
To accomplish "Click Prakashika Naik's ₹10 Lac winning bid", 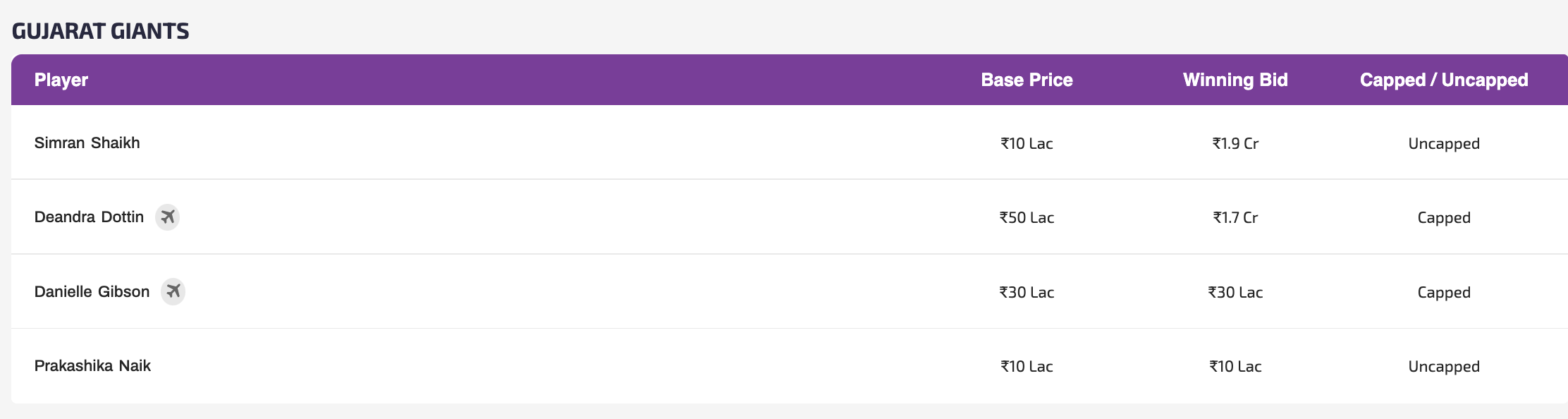I will 1235,367.
